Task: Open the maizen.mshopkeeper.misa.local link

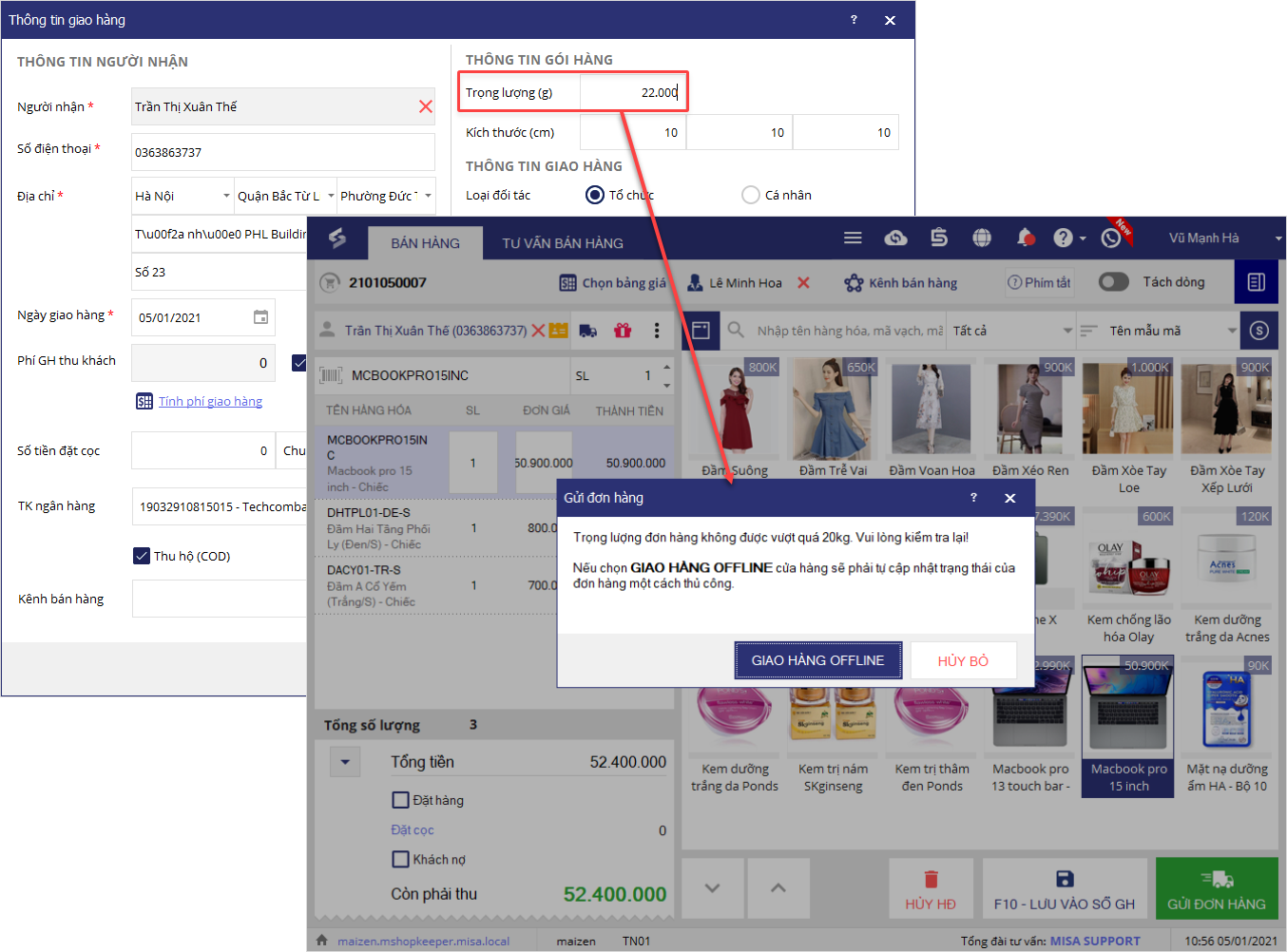Action: tap(423, 941)
